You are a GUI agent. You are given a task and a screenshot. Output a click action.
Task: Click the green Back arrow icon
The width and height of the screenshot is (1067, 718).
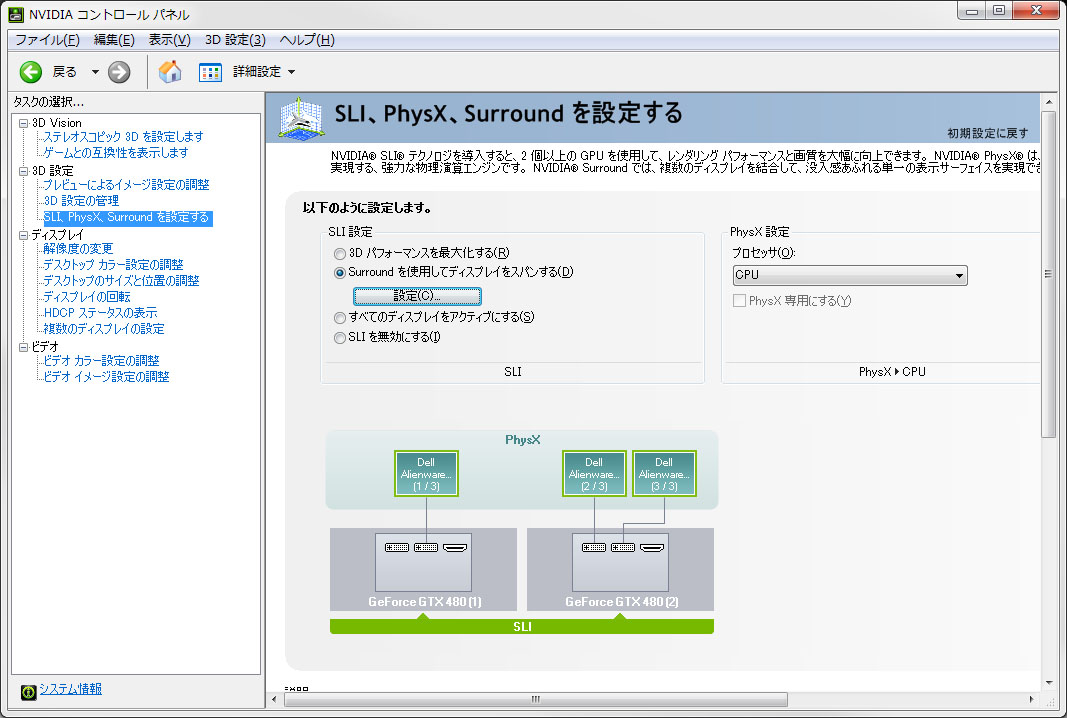[x=31, y=71]
